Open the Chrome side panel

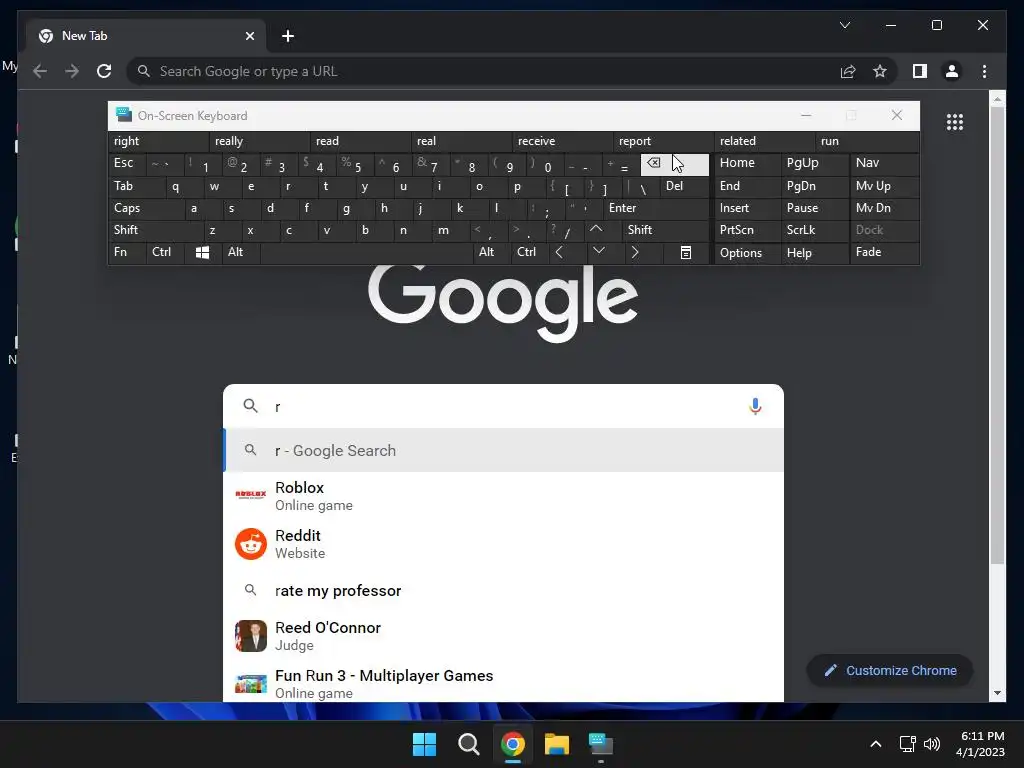(920, 71)
